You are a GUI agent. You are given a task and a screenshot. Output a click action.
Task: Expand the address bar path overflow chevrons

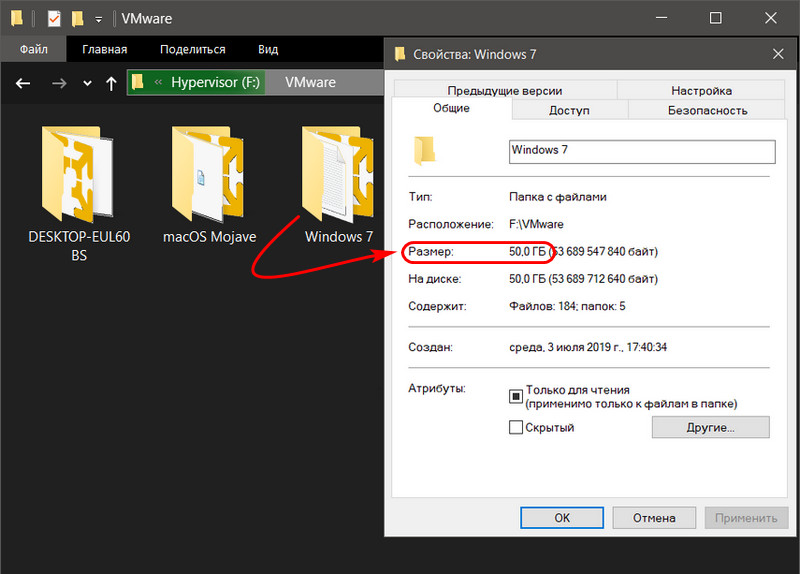click(x=158, y=82)
